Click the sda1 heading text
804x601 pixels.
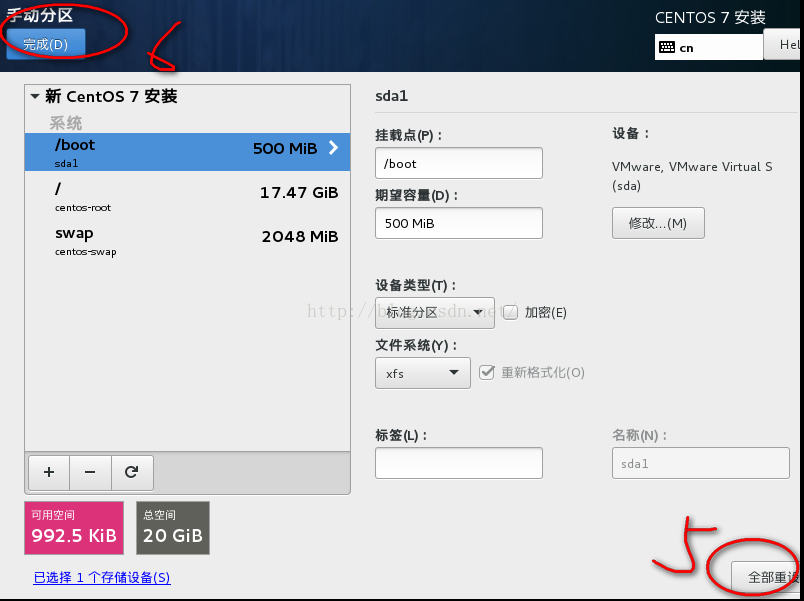point(392,96)
